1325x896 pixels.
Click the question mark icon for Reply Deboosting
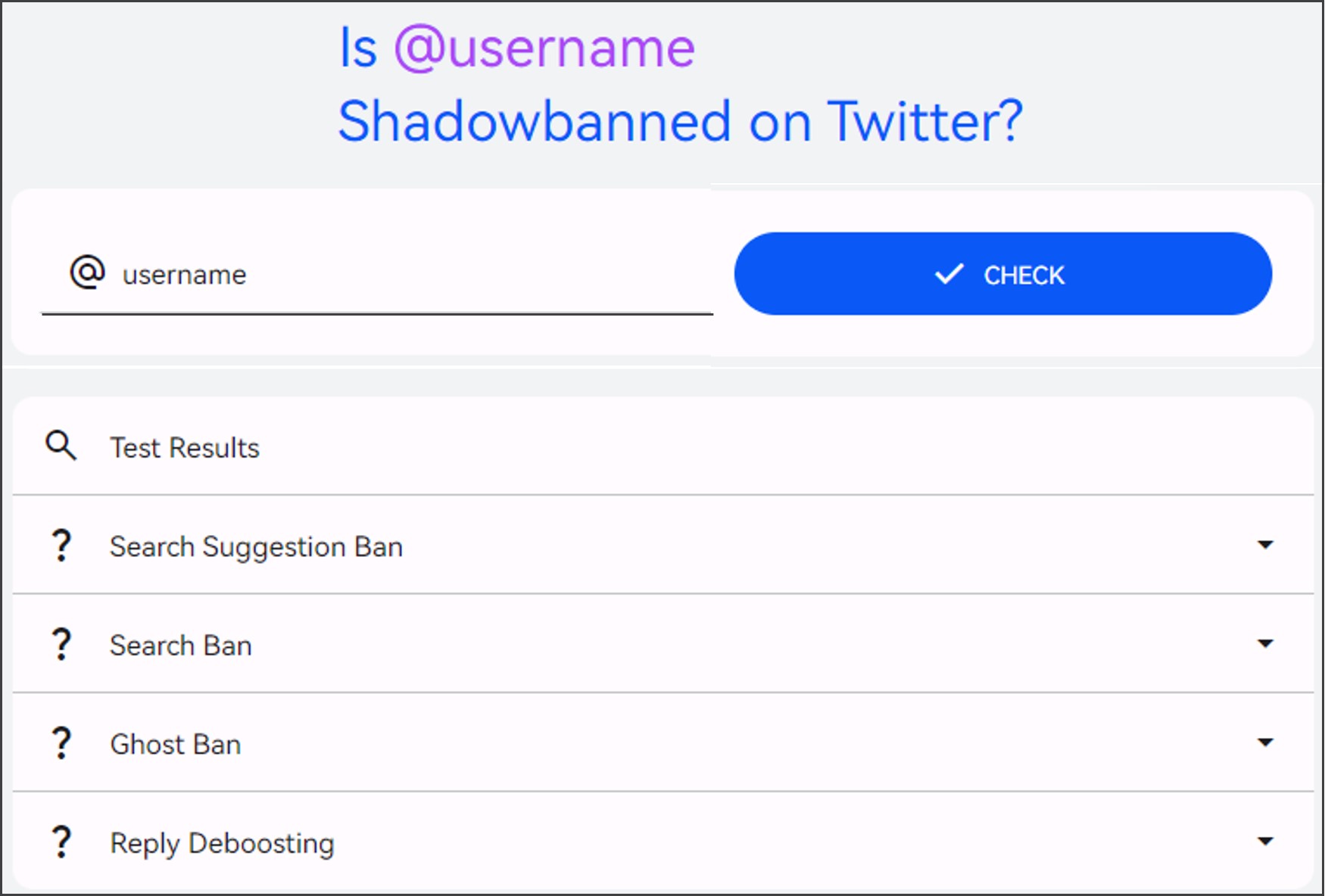click(x=61, y=842)
